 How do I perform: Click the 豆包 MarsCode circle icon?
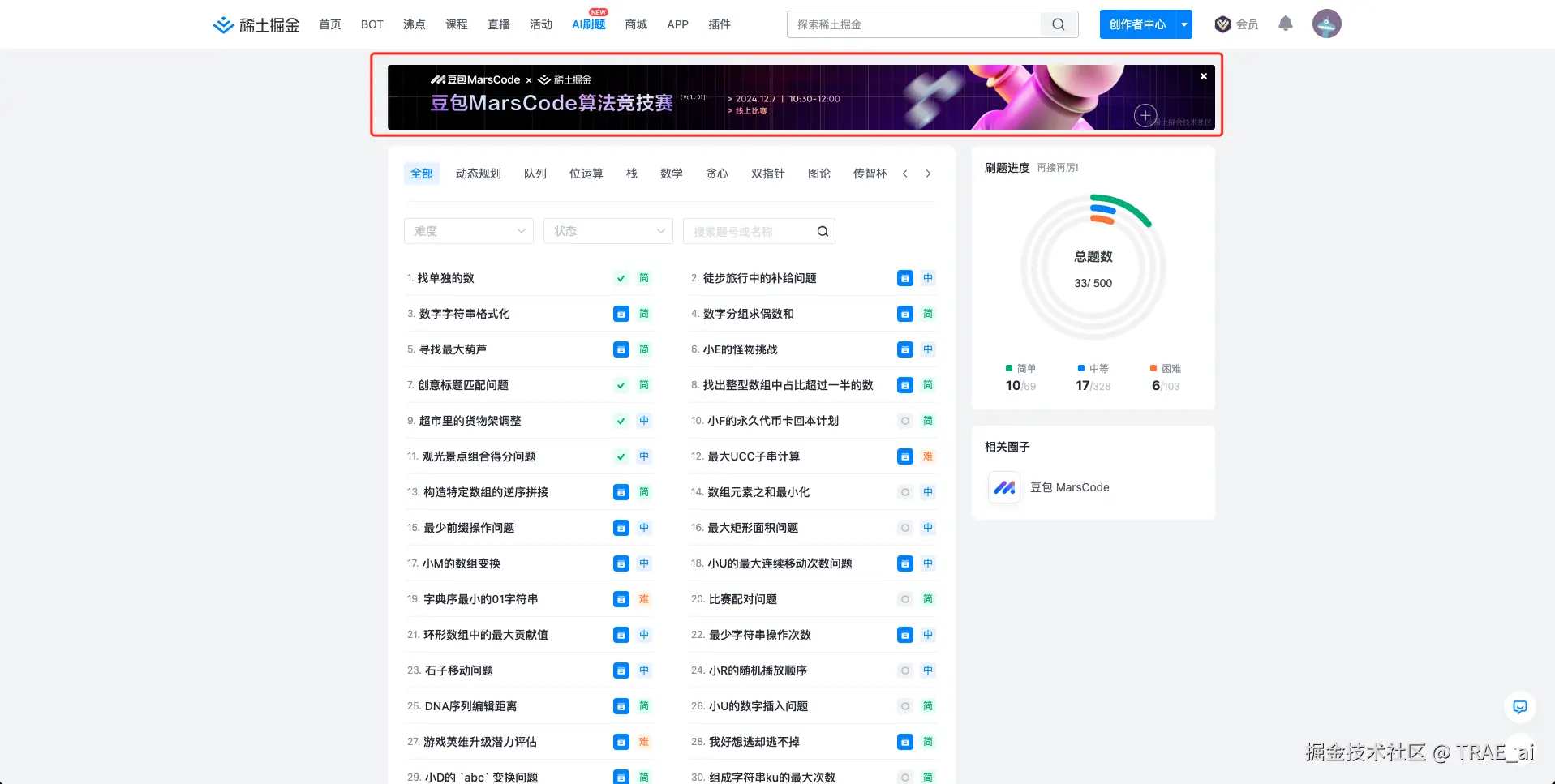(x=1004, y=487)
